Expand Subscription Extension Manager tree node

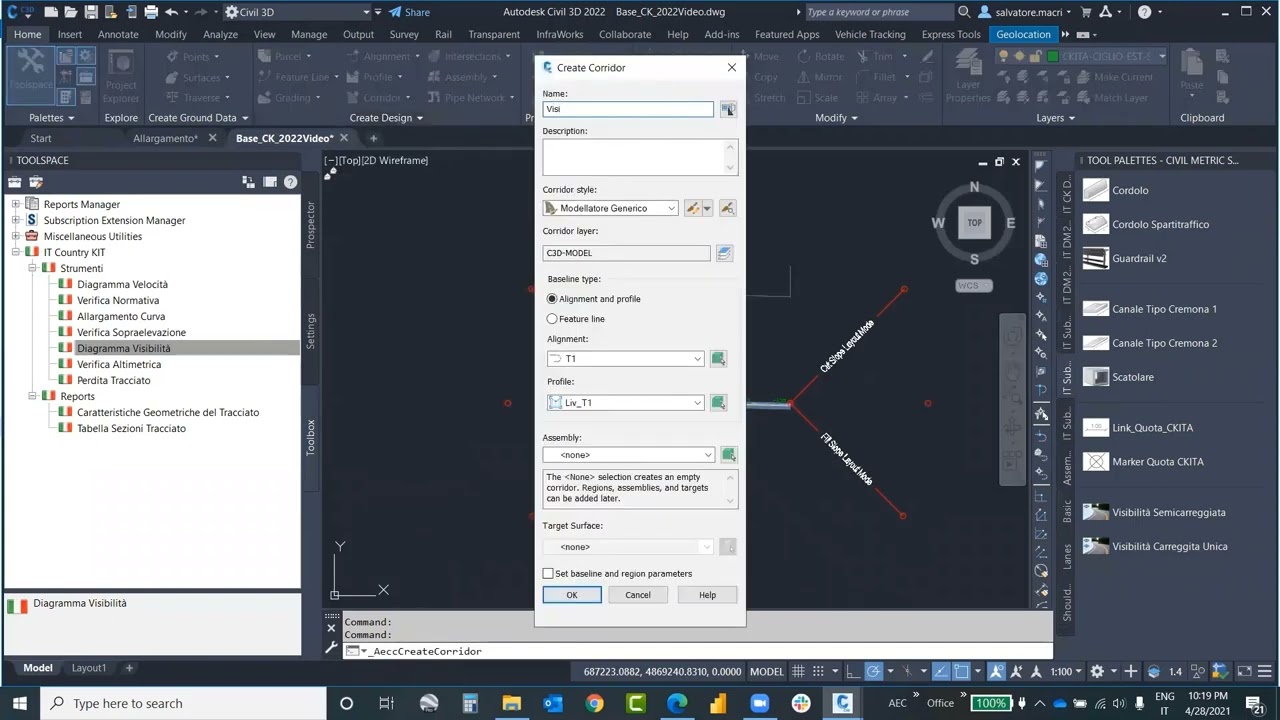16,220
